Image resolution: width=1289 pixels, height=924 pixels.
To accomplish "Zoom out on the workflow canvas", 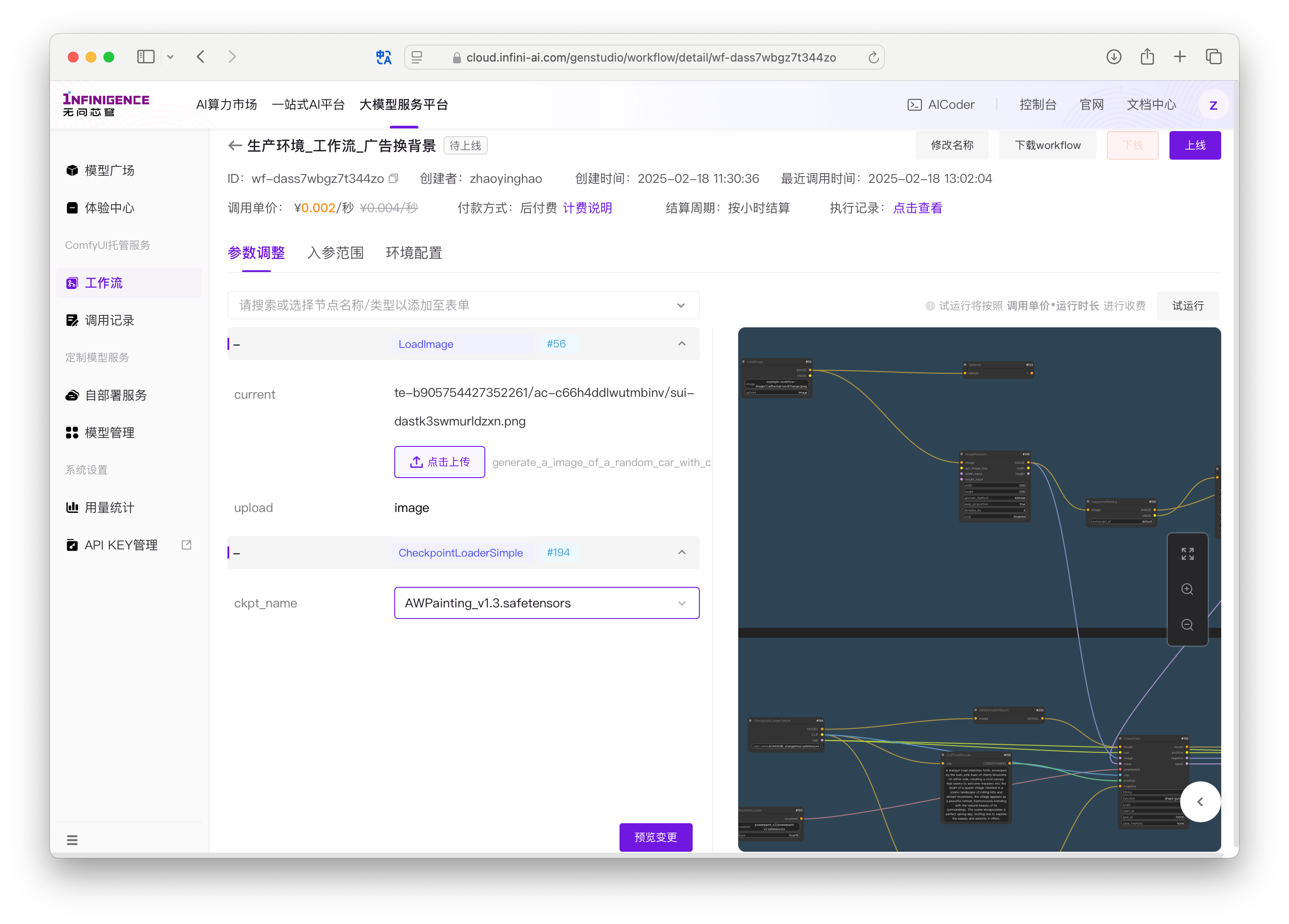I will (1187, 624).
